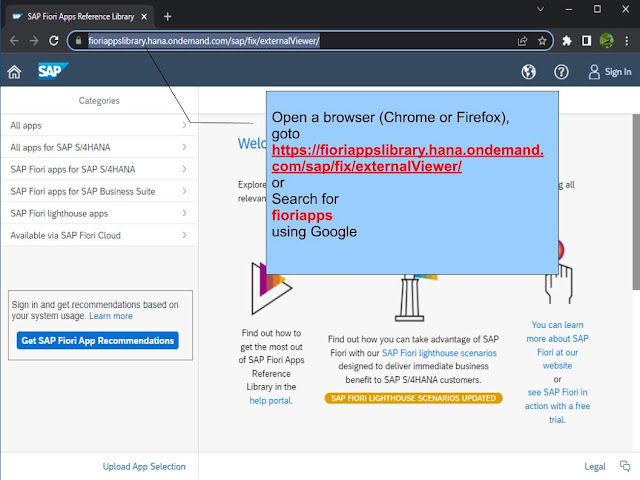Open learn more about SAP Fiori website link
Image resolution: width=640 pixels, height=480 pixels.
coord(558,345)
